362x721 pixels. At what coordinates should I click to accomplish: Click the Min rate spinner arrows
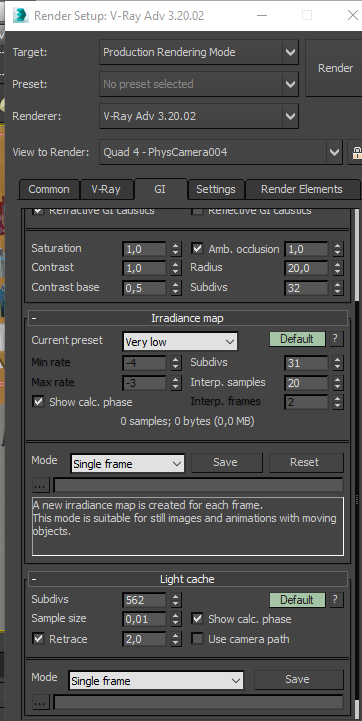176,363
